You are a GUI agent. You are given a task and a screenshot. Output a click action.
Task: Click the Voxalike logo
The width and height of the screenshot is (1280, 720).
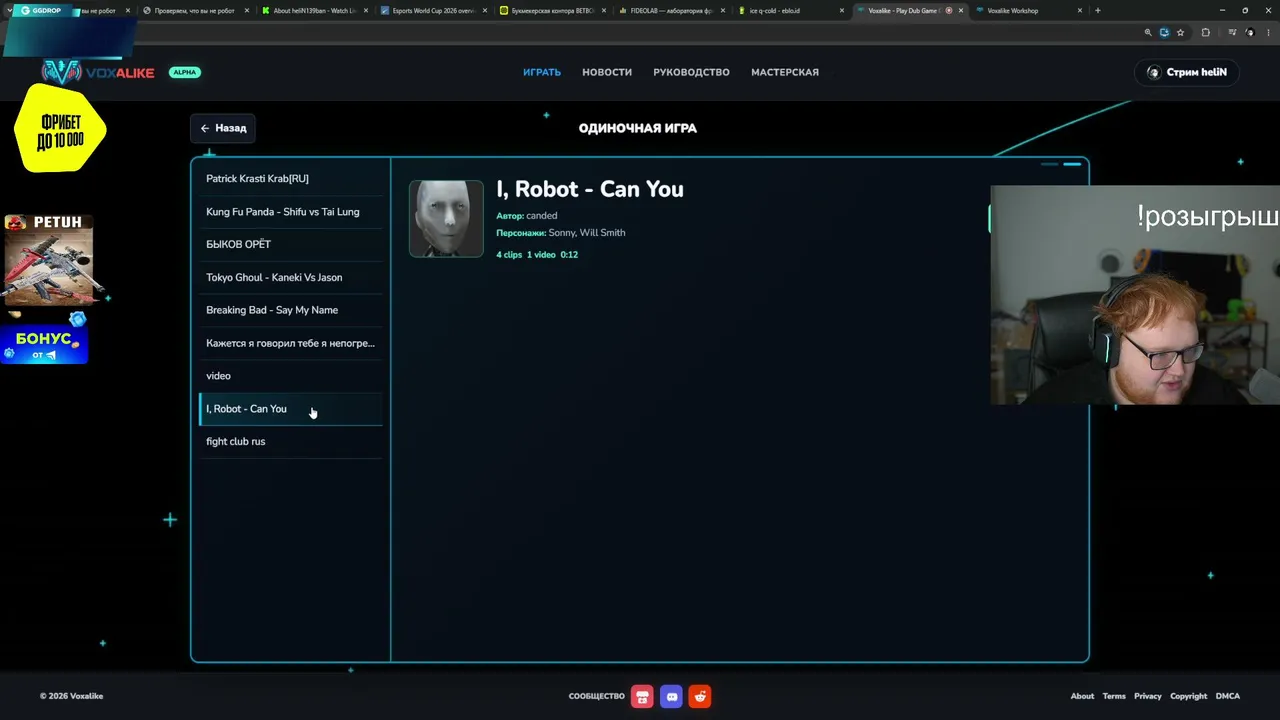pyautogui.click(x=98, y=72)
